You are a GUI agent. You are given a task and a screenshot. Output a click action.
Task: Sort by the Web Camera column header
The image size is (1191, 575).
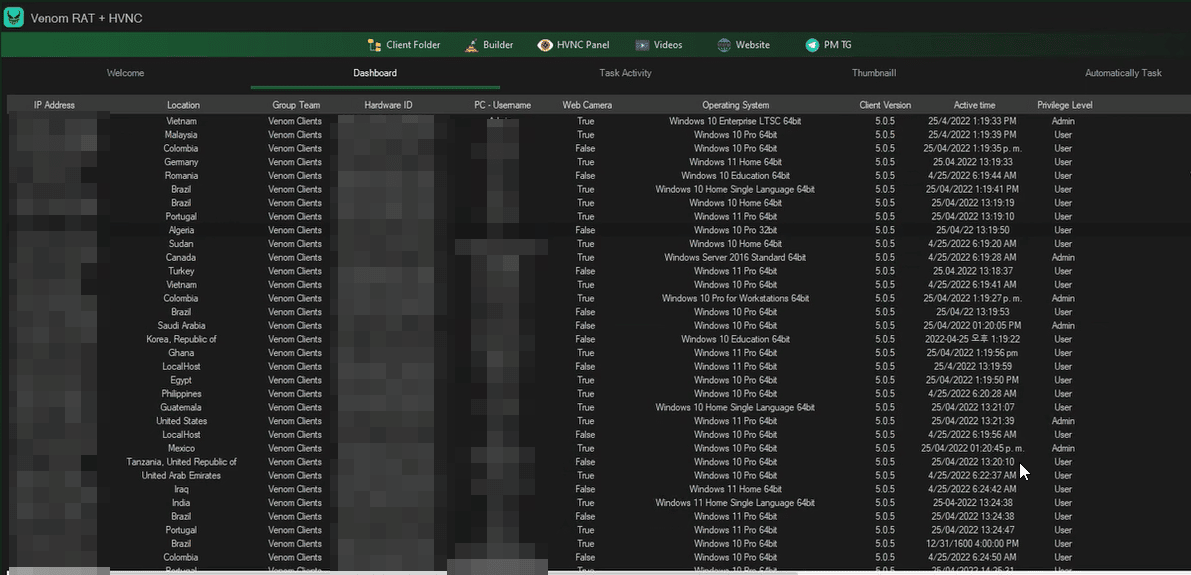pyautogui.click(x=587, y=105)
